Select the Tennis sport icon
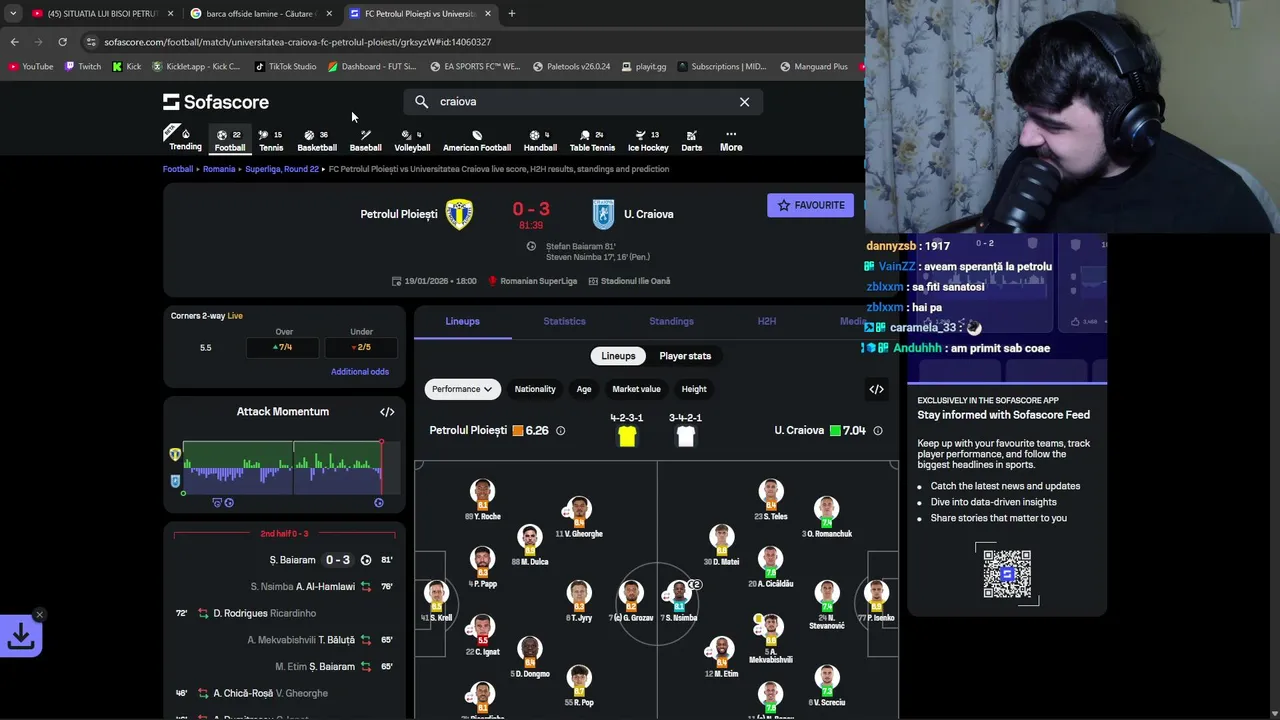Screen dimensions: 1280x720 coord(271,140)
